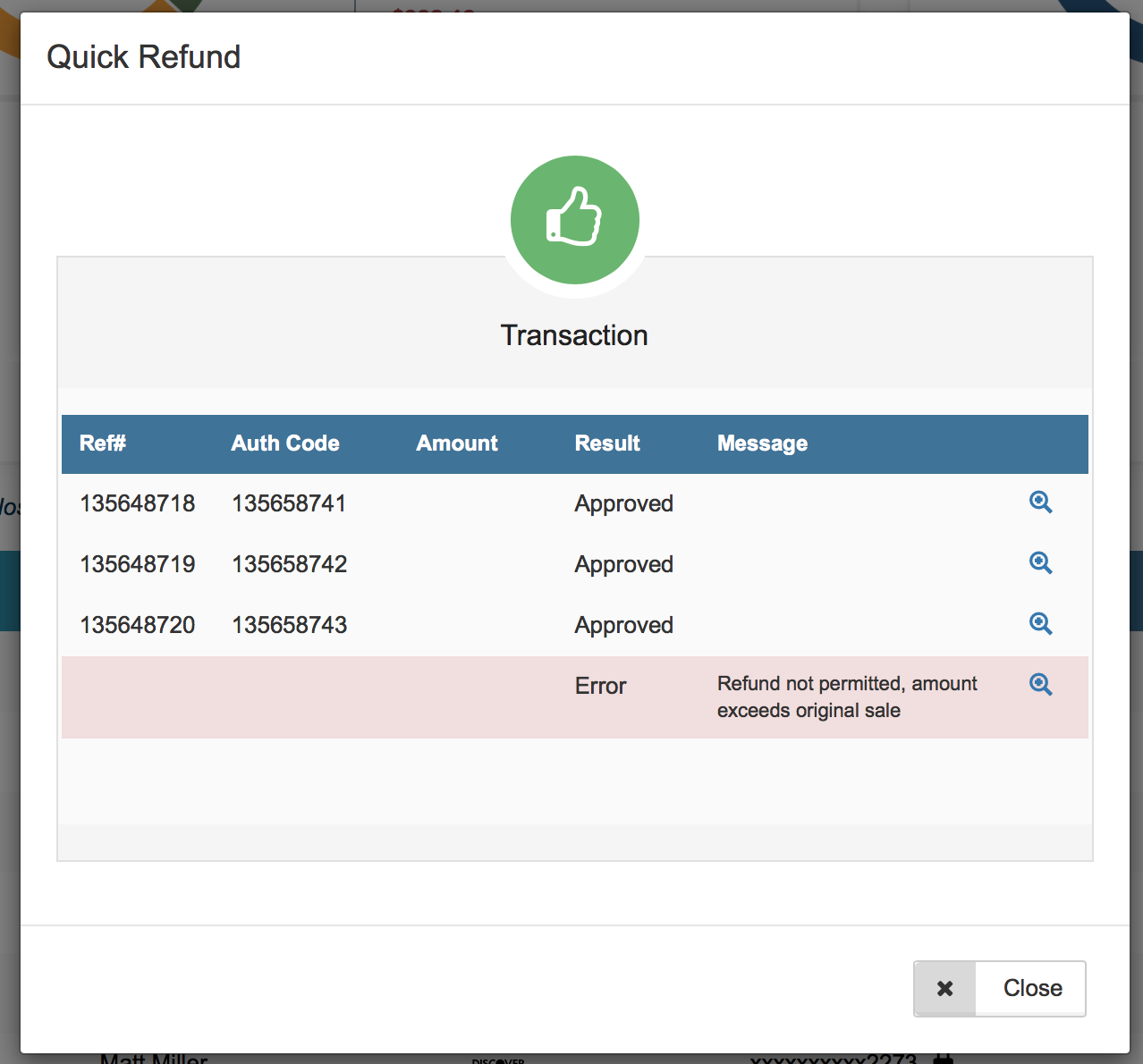Click the X icon inside the Close button
This screenshot has height=1064, width=1143.
(944, 988)
